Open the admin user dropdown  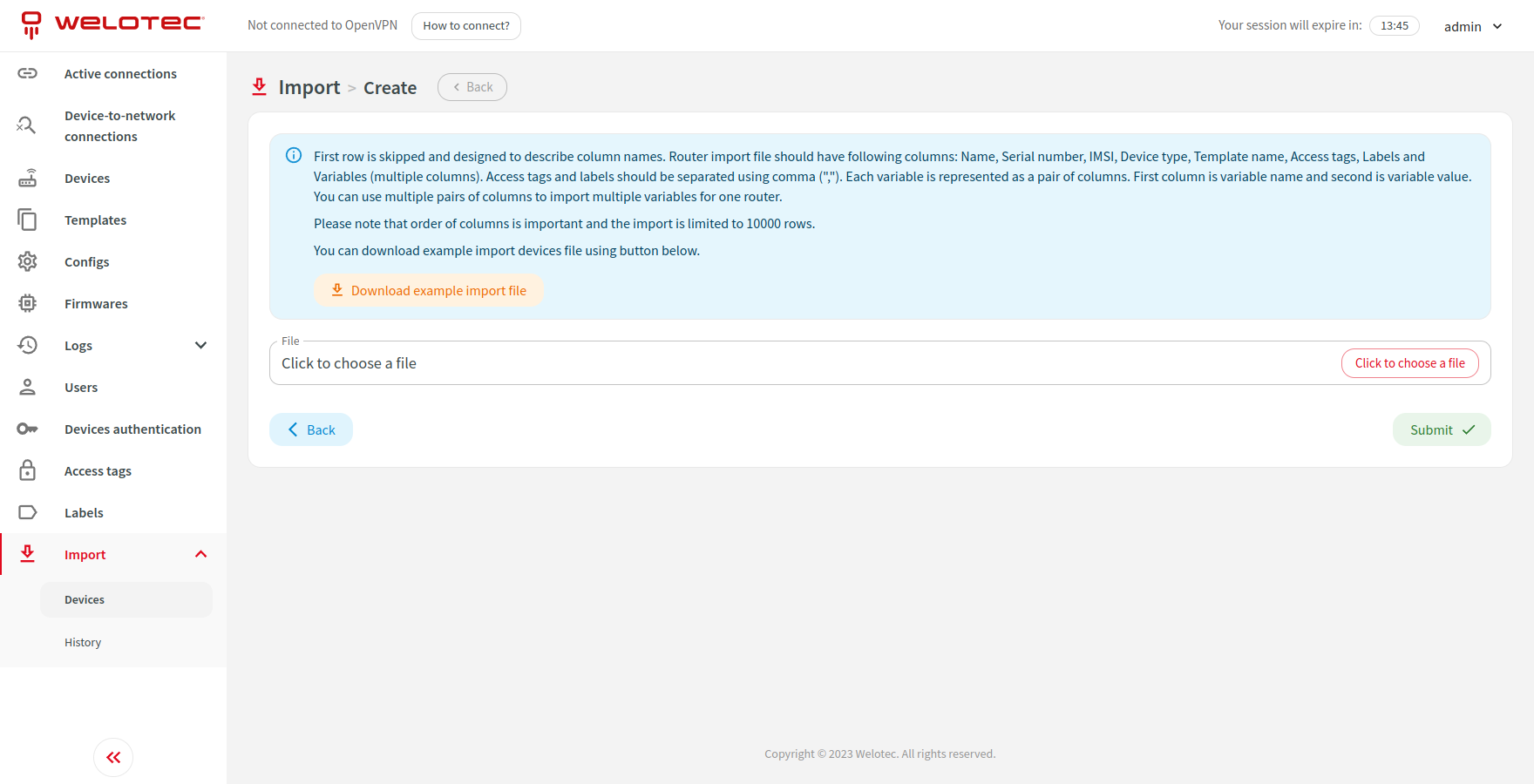pyautogui.click(x=1473, y=26)
